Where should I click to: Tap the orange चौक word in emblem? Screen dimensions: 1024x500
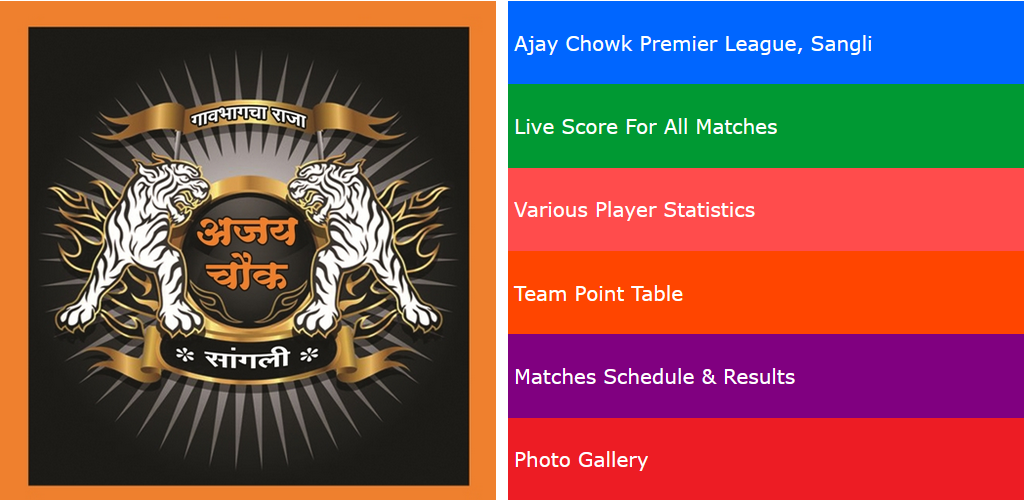pos(248,275)
